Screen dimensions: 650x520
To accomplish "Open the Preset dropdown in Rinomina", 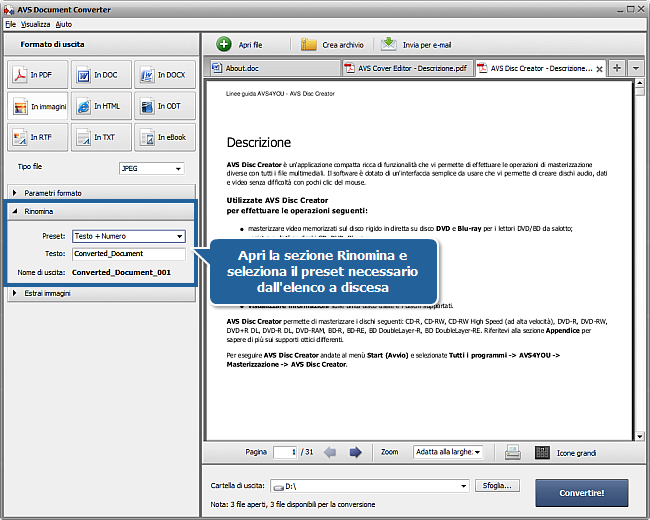I will coord(129,236).
